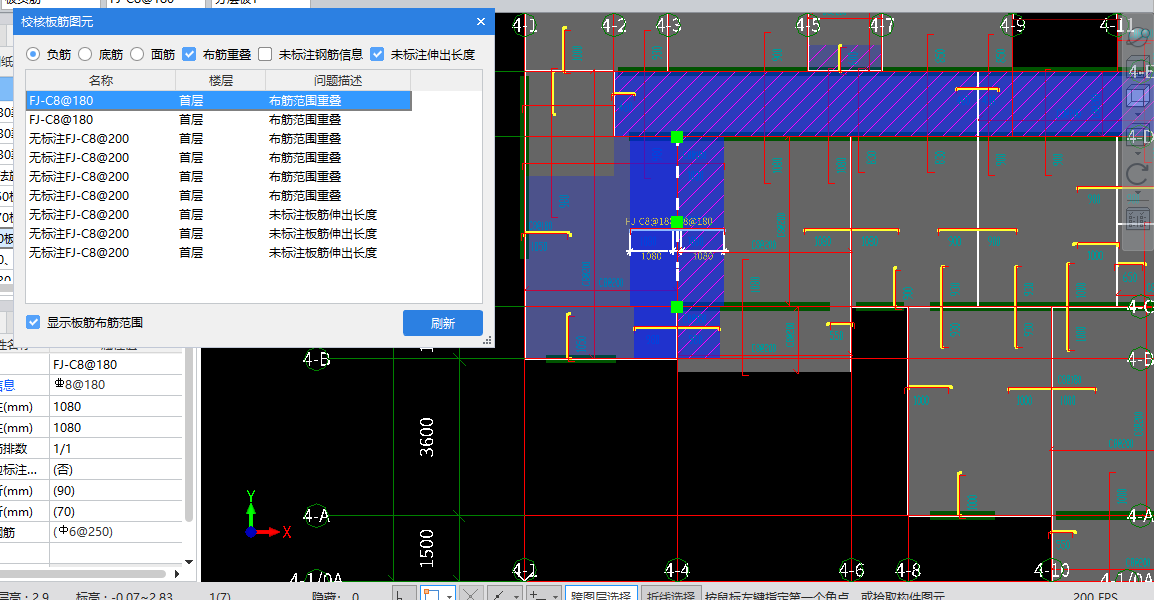This screenshot has width=1154, height=600.
Task: Sort by the 名称 column header
Action: pos(101,80)
